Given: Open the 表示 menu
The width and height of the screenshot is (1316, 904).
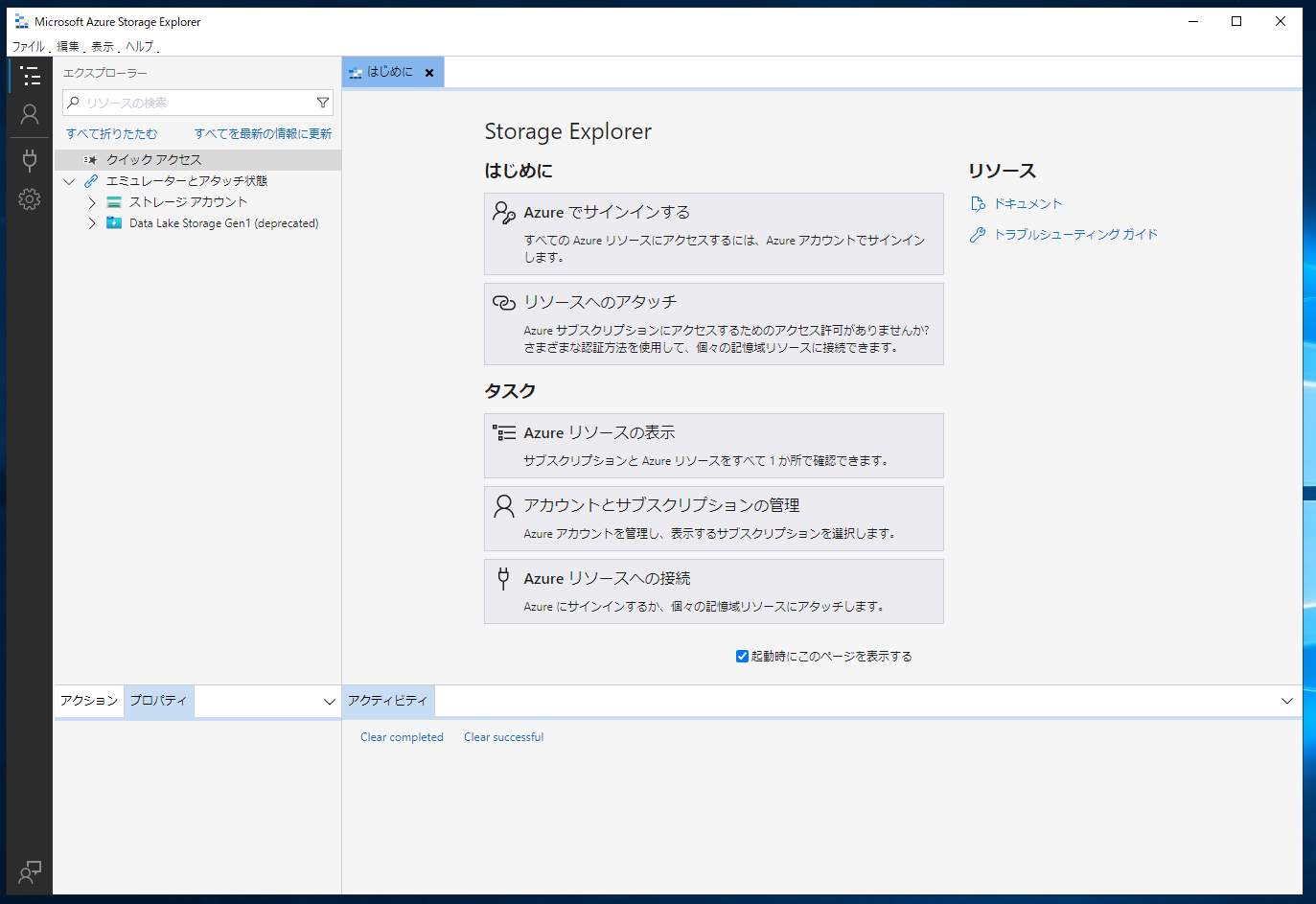Looking at the screenshot, I should pyautogui.click(x=103, y=46).
